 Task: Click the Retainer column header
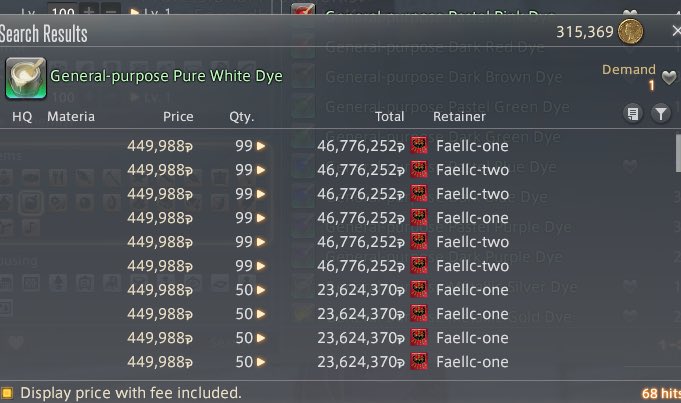pos(459,116)
